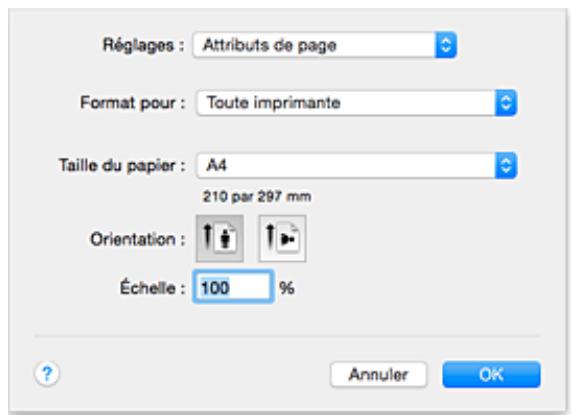Viewport: 571px width, 415px height.
Task: Click the 210 par 297 mm text
Action: point(257,197)
